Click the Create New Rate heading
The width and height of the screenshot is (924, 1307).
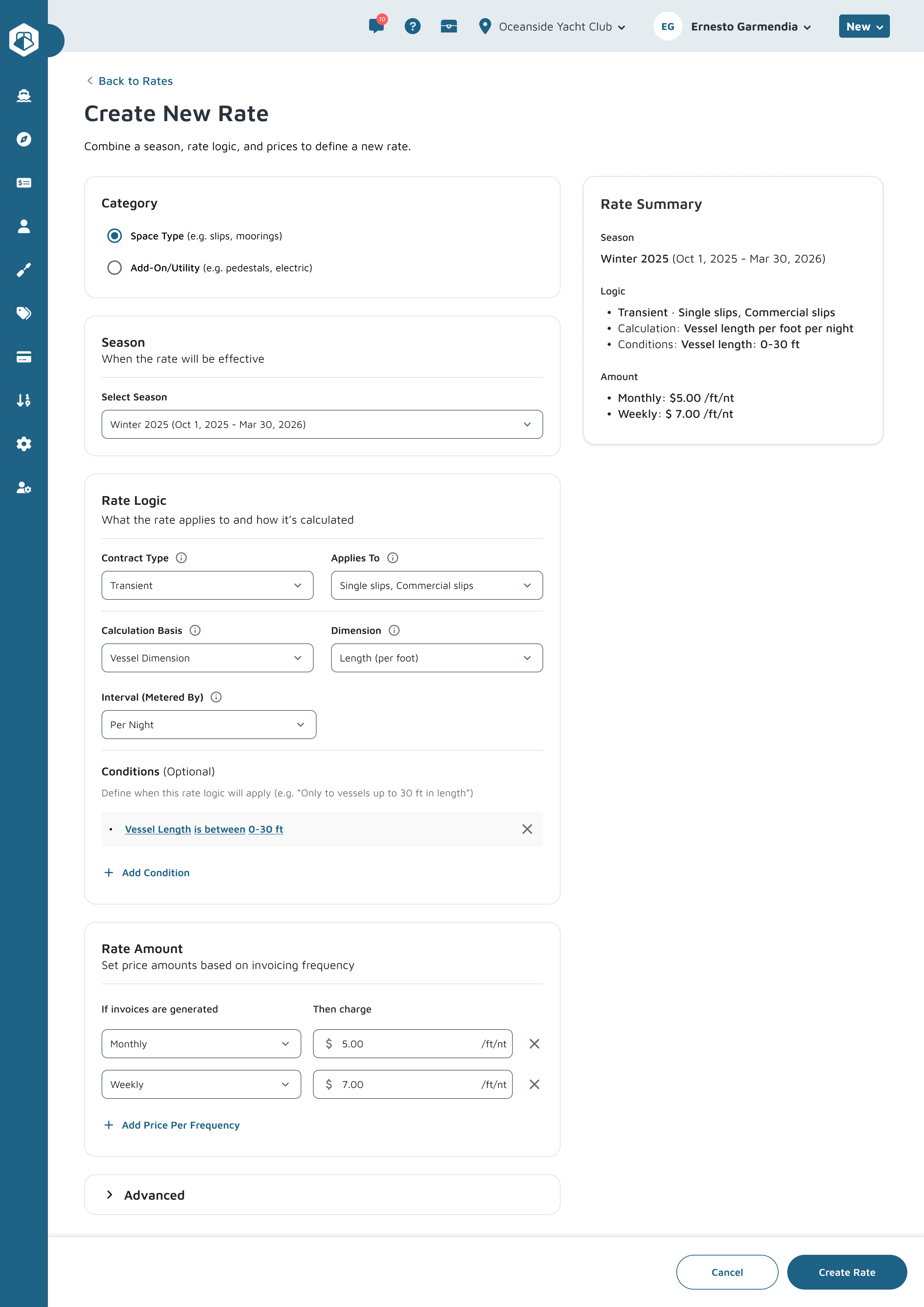[x=177, y=114]
